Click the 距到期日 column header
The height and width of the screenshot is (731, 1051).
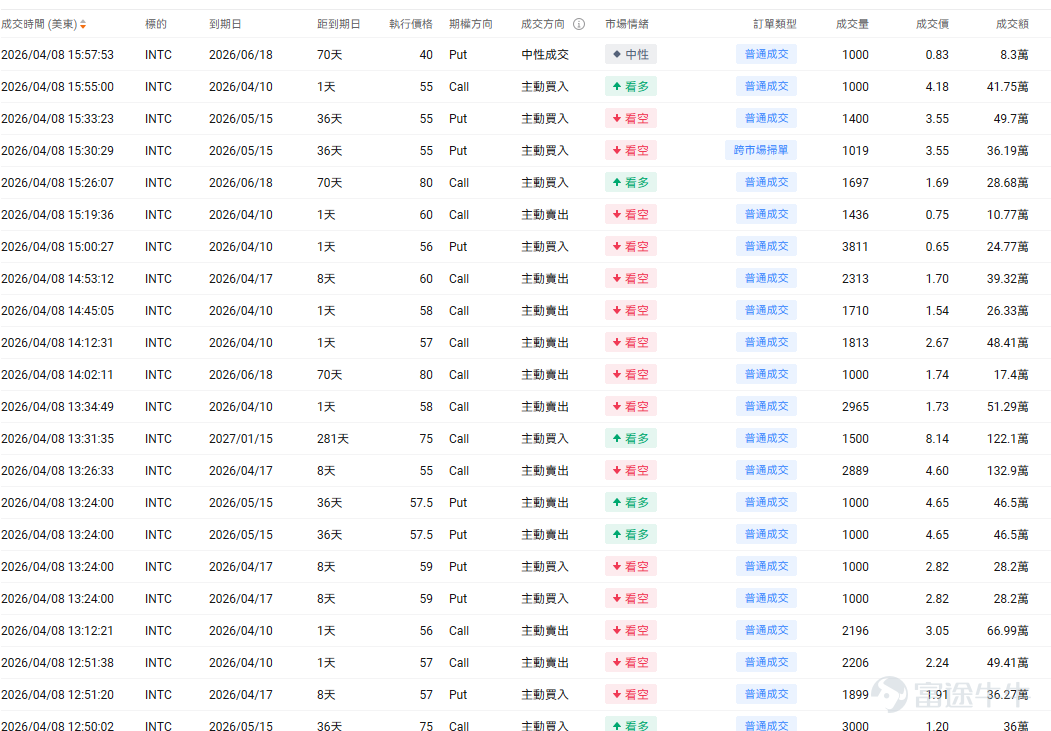[338, 24]
